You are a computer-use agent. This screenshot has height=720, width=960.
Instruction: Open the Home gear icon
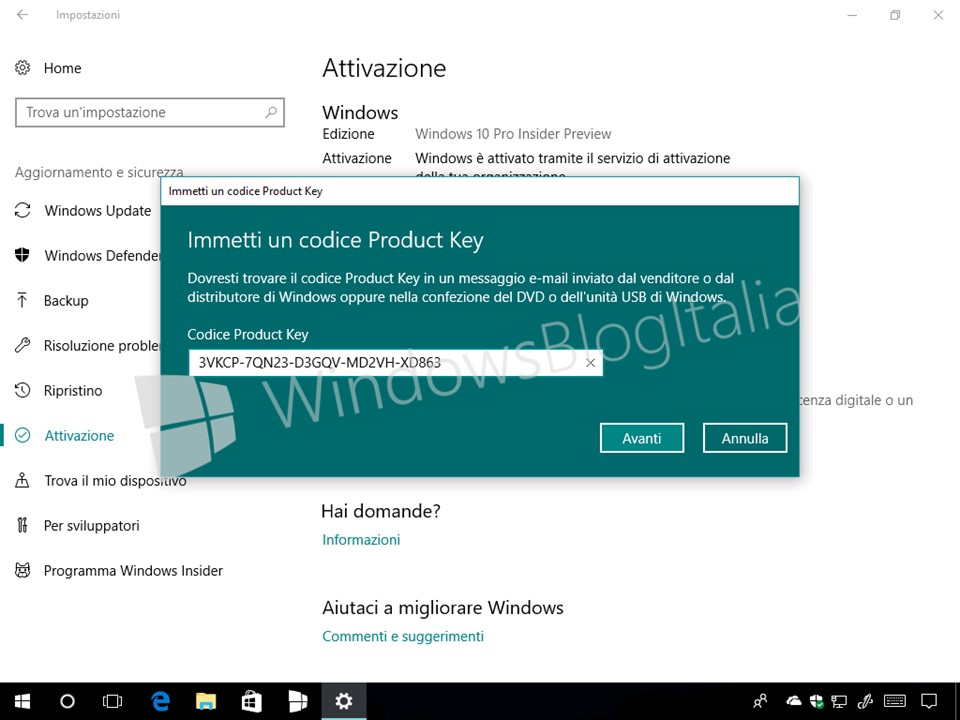point(23,67)
